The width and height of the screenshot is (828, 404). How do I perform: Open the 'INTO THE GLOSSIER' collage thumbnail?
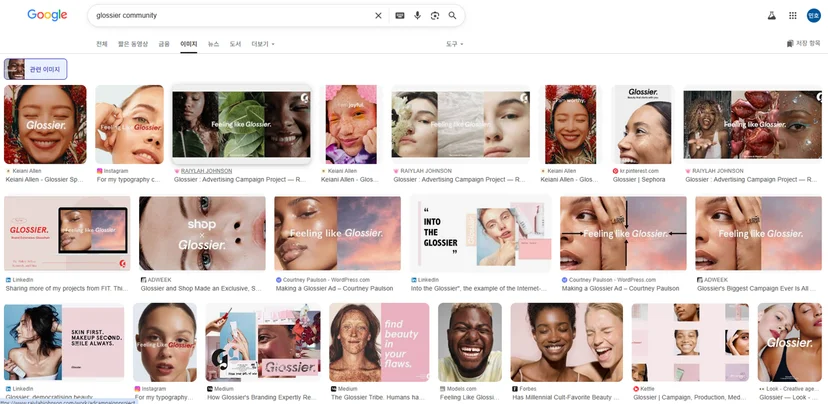481,233
